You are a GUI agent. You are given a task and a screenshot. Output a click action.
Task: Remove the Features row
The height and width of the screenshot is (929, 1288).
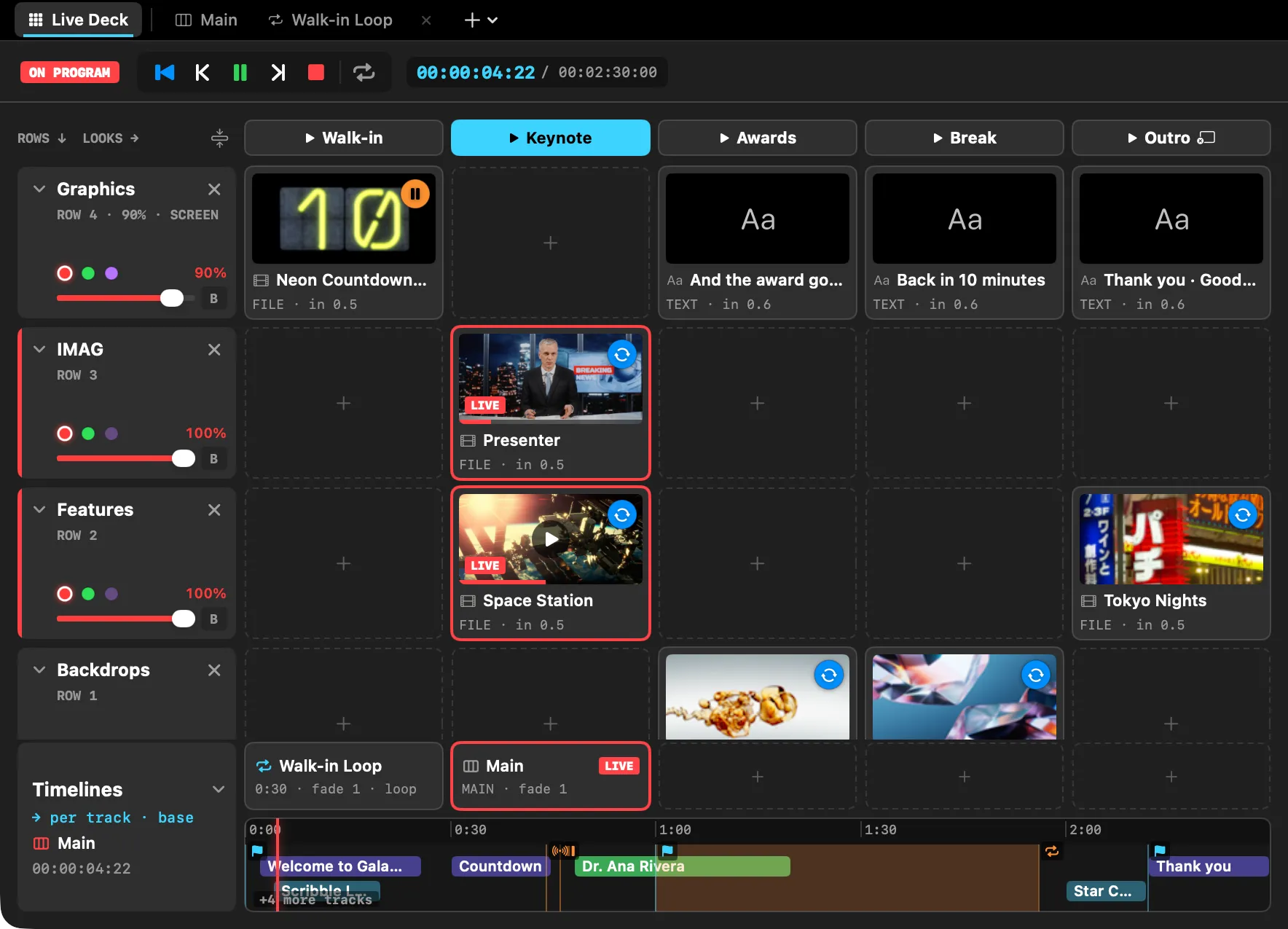(214, 510)
